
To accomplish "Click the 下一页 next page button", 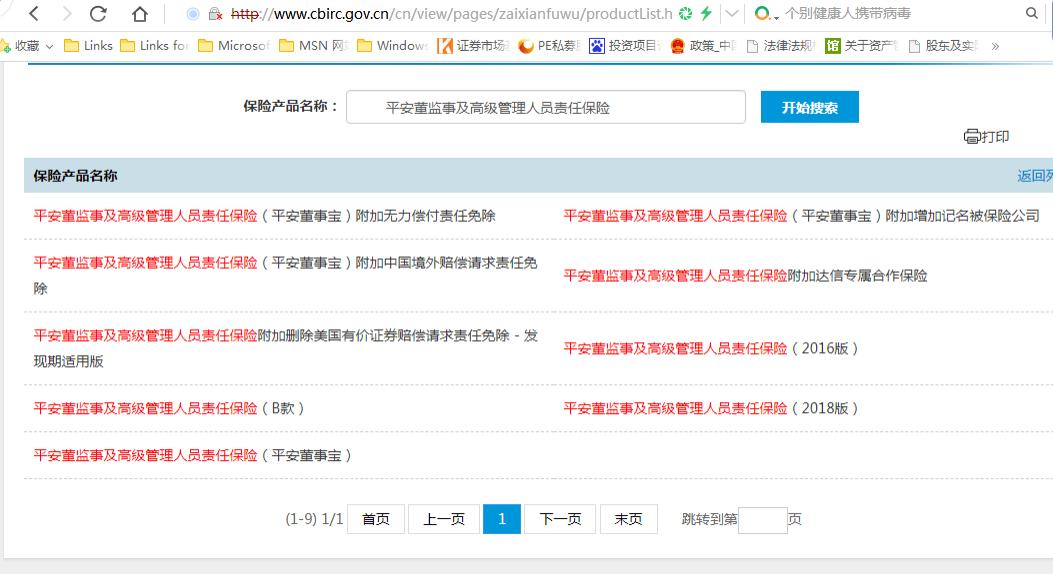I will tap(560, 519).
